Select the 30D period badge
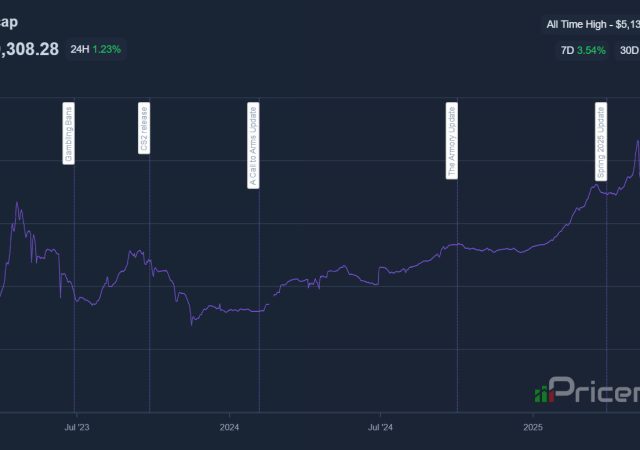640x450 pixels. pos(630,49)
